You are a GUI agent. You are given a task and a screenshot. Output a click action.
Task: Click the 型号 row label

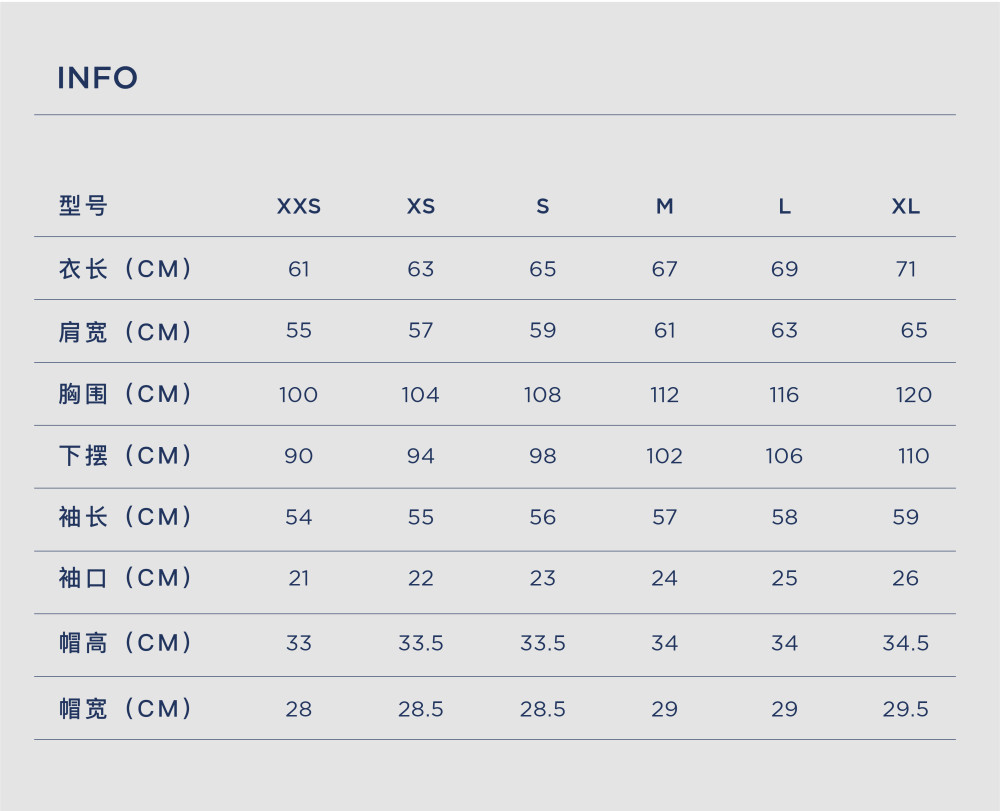tap(83, 206)
